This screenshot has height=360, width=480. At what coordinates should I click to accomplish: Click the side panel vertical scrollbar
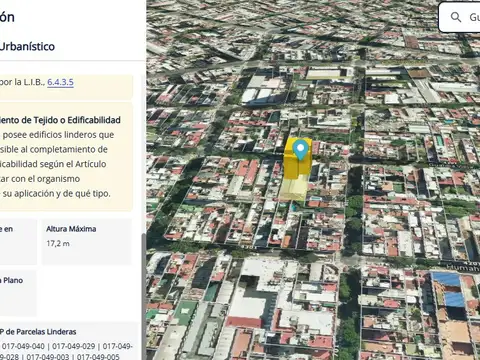click(x=144, y=297)
